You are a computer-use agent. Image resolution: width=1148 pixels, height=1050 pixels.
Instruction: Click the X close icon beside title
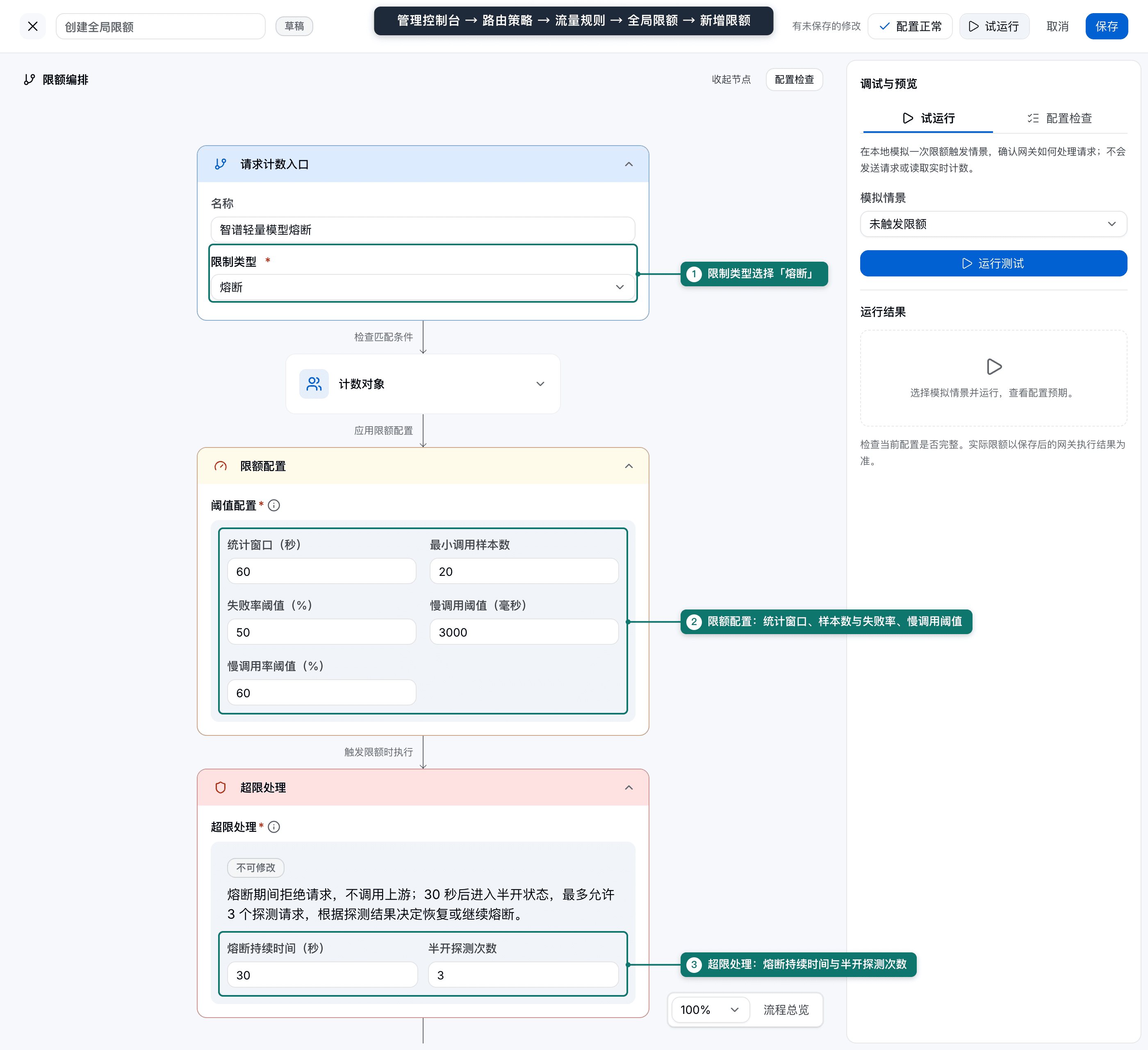(x=32, y=26)
